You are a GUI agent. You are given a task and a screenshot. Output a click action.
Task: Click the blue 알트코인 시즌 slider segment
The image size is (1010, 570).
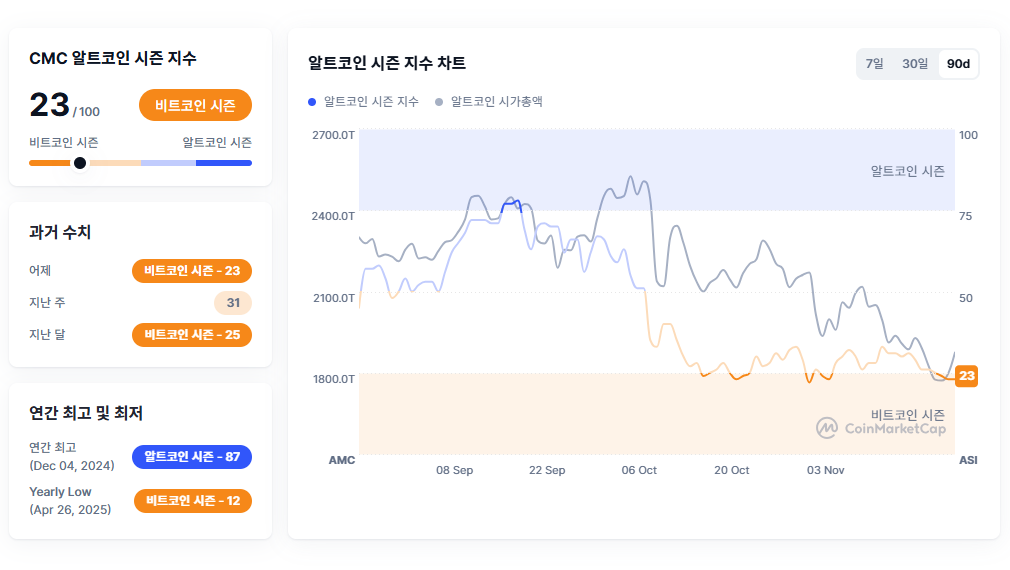click(224, 163)
